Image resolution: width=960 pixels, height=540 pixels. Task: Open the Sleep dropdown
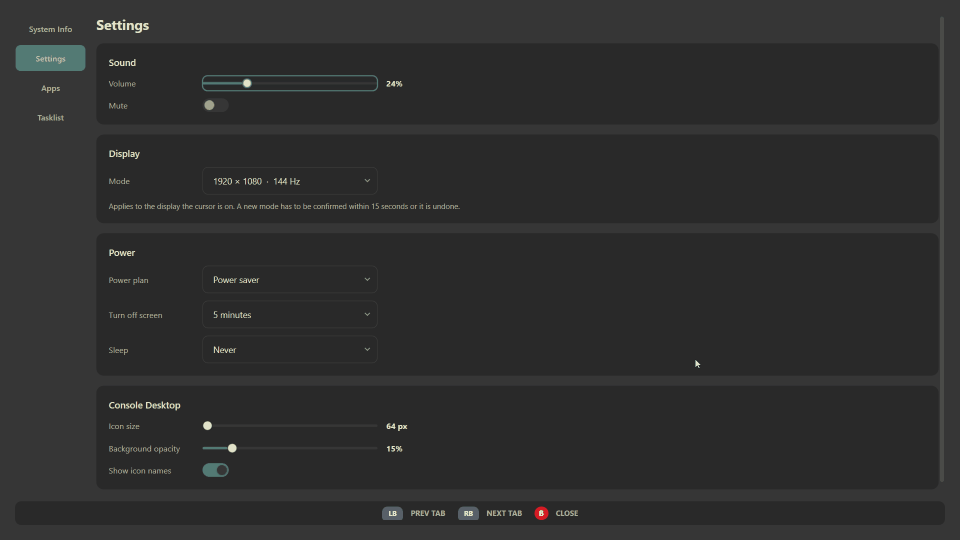tap(290, 350)
